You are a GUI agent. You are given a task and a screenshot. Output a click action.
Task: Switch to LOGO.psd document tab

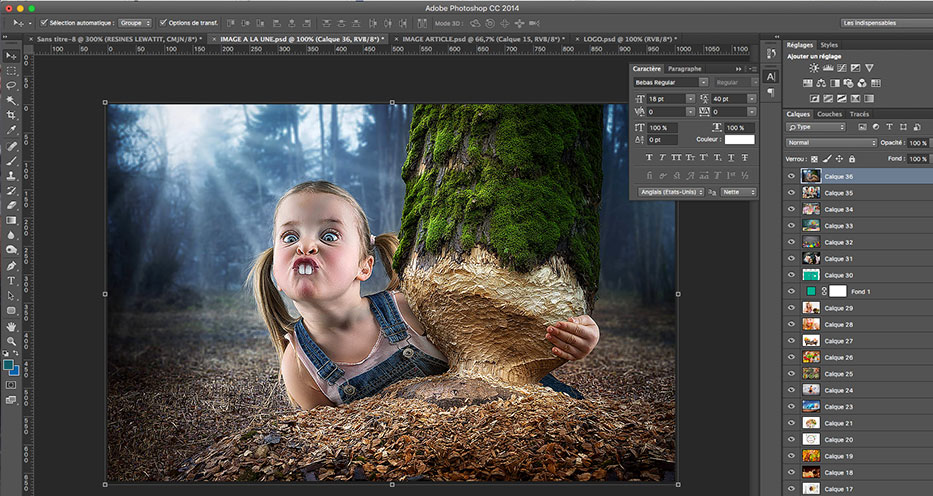point(630,39)
